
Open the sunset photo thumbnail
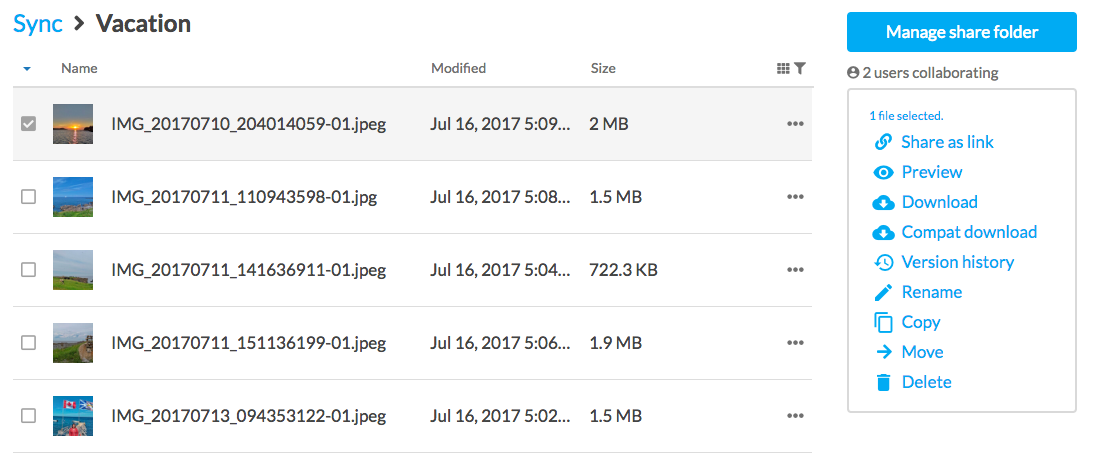(73, 124)
